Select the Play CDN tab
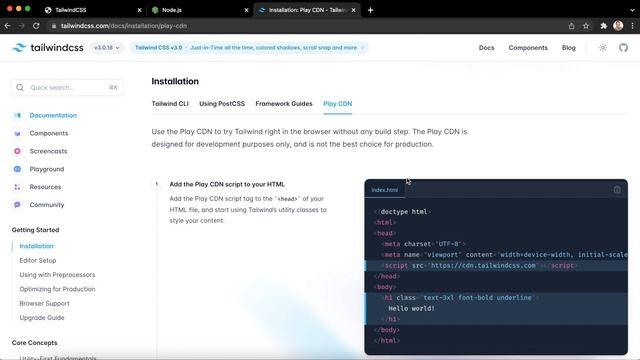This screenshot has width=640, height=360. 338,104
